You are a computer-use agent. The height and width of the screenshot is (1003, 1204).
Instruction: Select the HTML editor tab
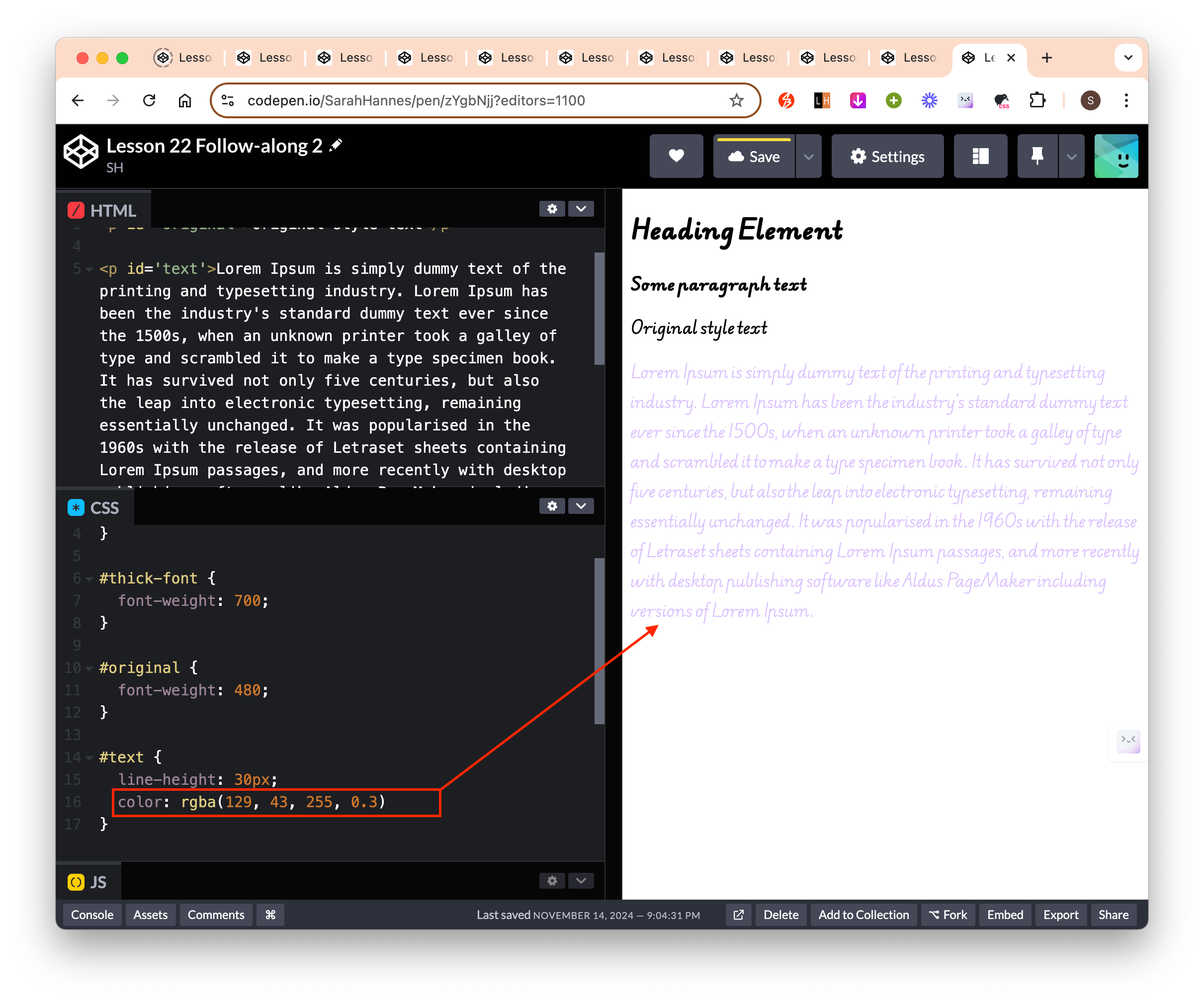point(103,210)
